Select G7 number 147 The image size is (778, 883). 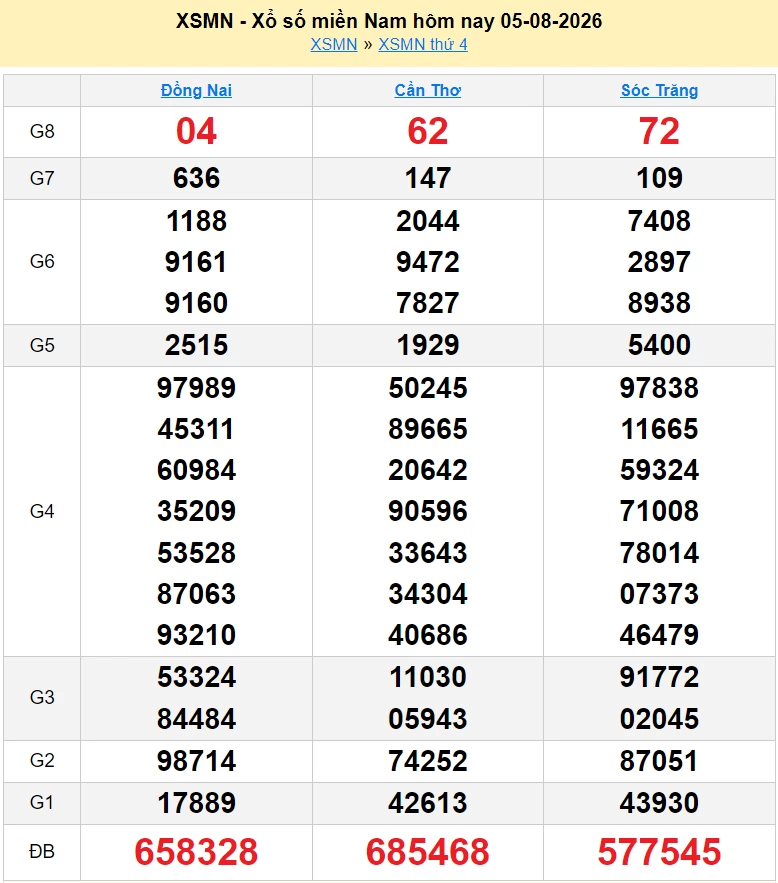click(x=428, y=178)
